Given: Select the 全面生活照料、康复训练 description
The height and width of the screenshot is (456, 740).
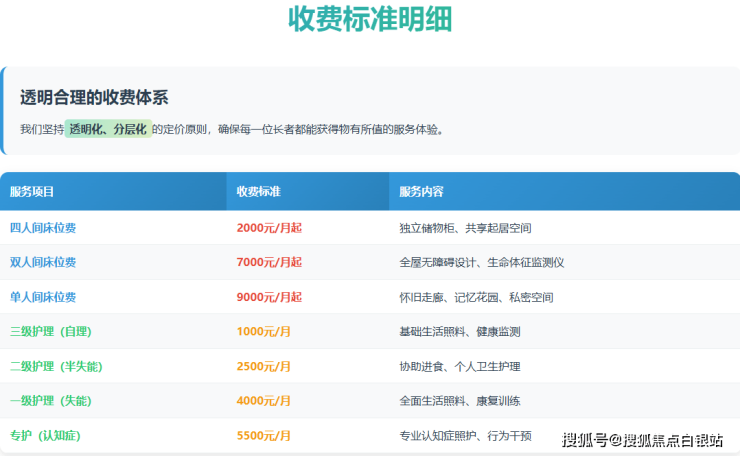Looking at the screenshot, I should tap(459, 401).
